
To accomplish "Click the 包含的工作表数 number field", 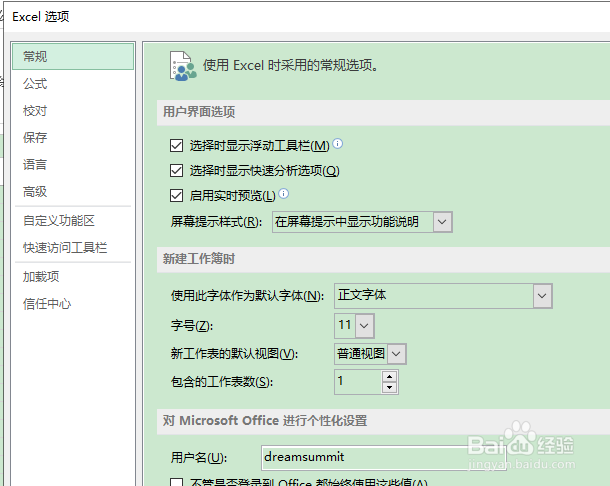I will pos(358,382).
